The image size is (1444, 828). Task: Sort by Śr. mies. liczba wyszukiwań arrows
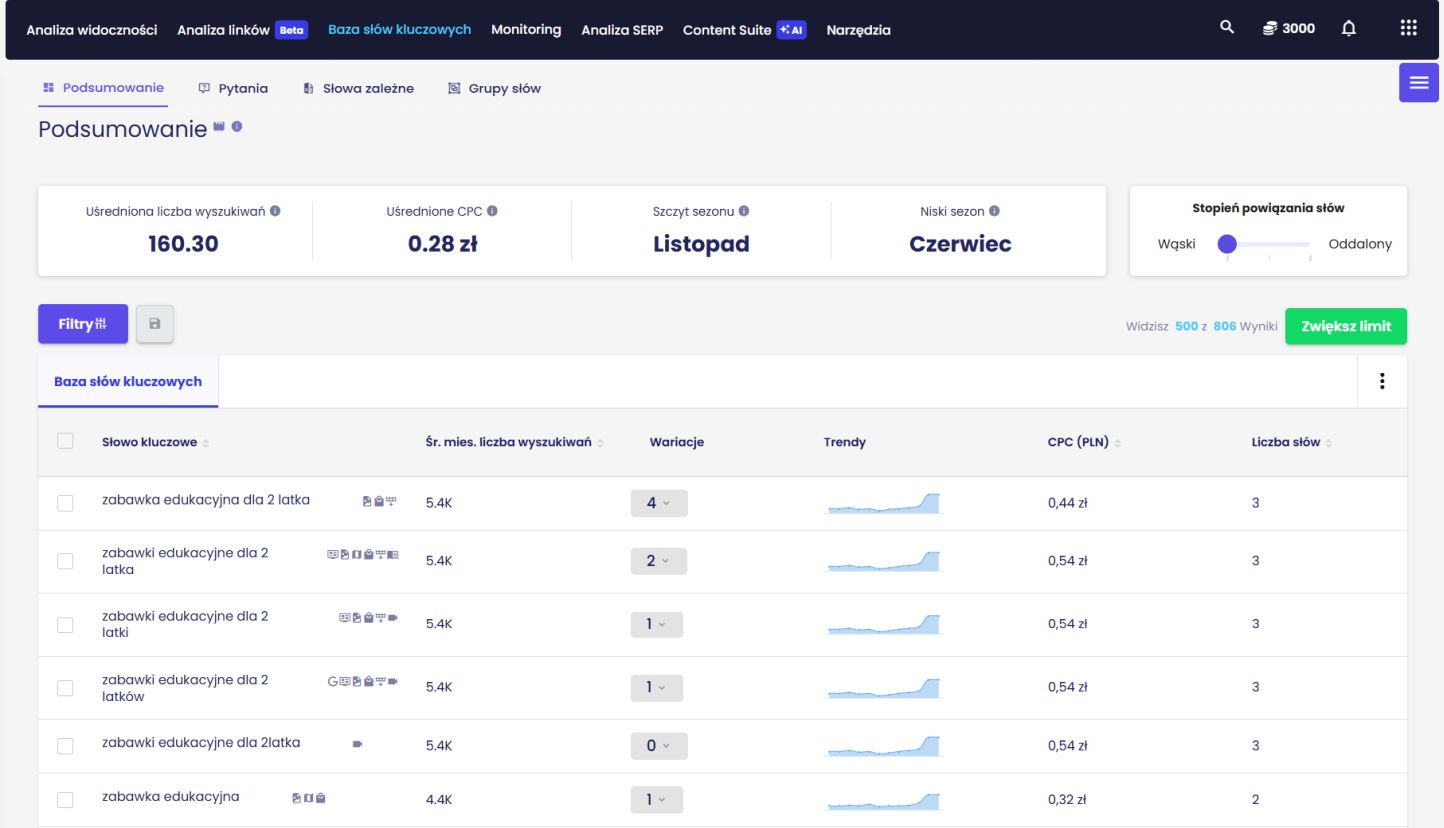coord(600,443)
